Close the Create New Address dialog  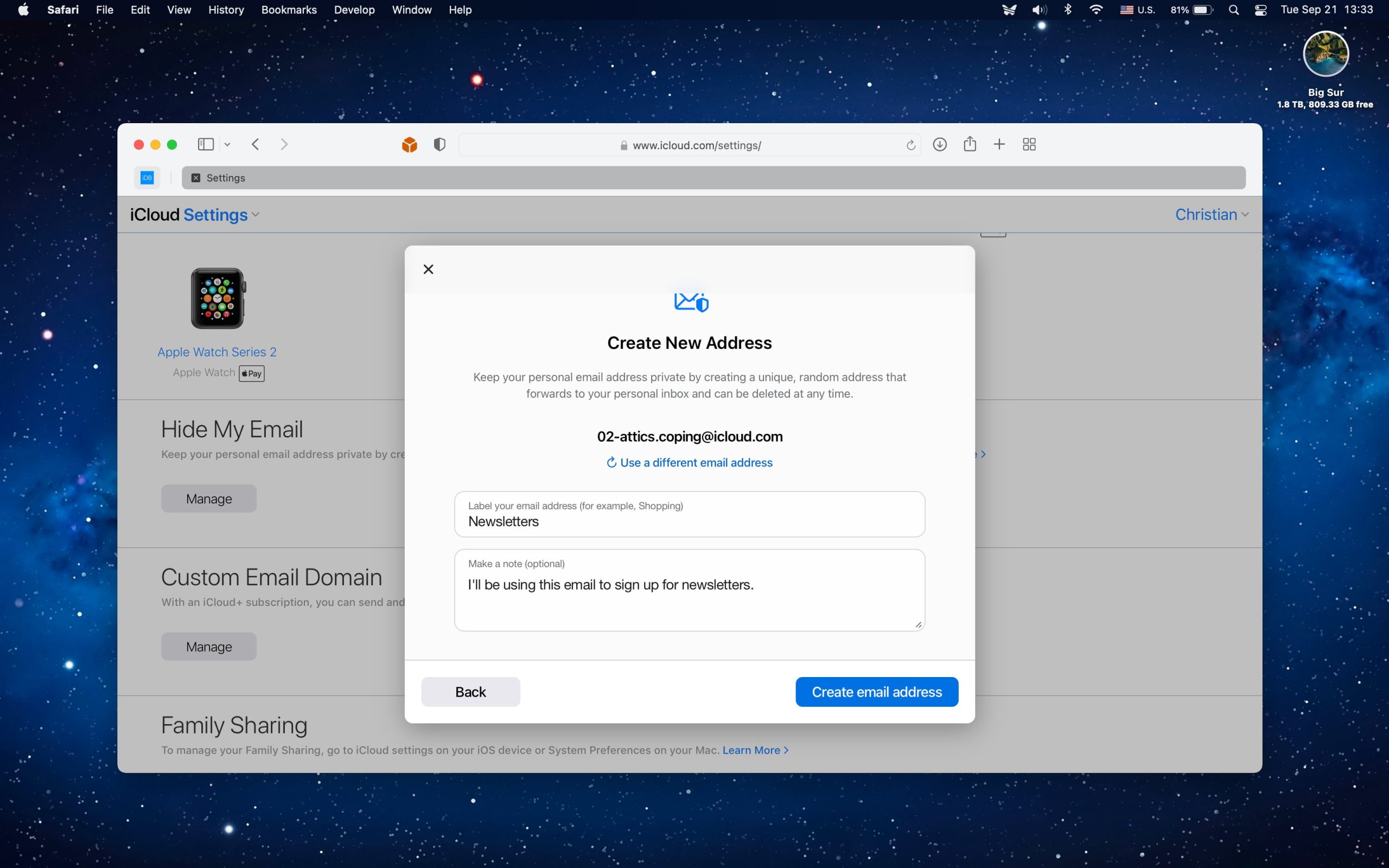tap(428, 269)
